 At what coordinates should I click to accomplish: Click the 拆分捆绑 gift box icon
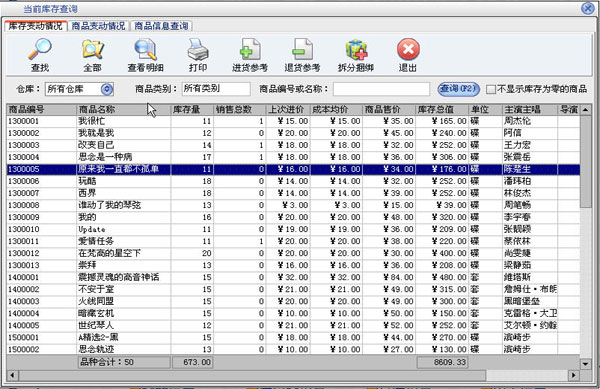click(355, 50)
